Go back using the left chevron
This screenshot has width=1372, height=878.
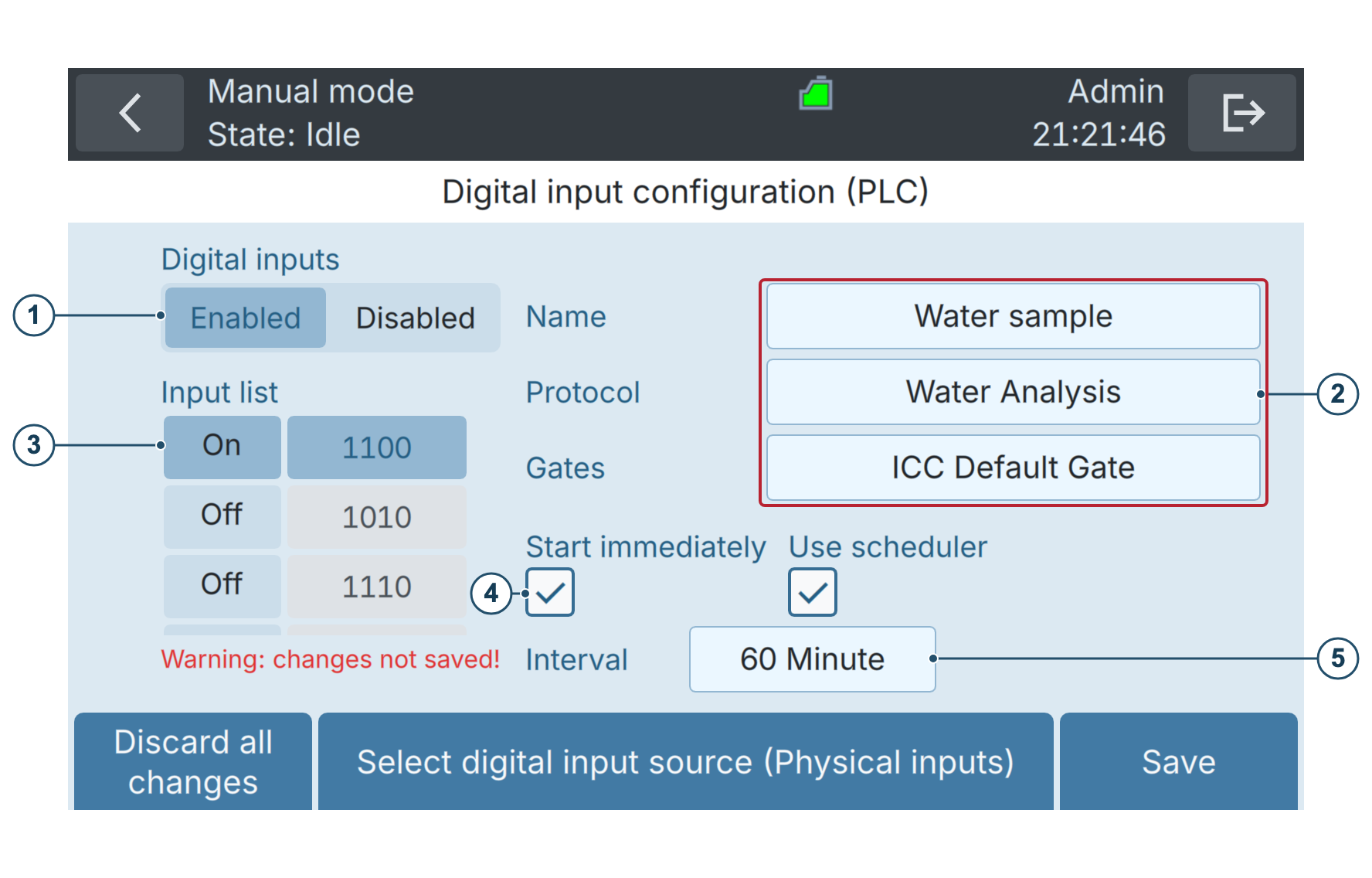point(130,113)
